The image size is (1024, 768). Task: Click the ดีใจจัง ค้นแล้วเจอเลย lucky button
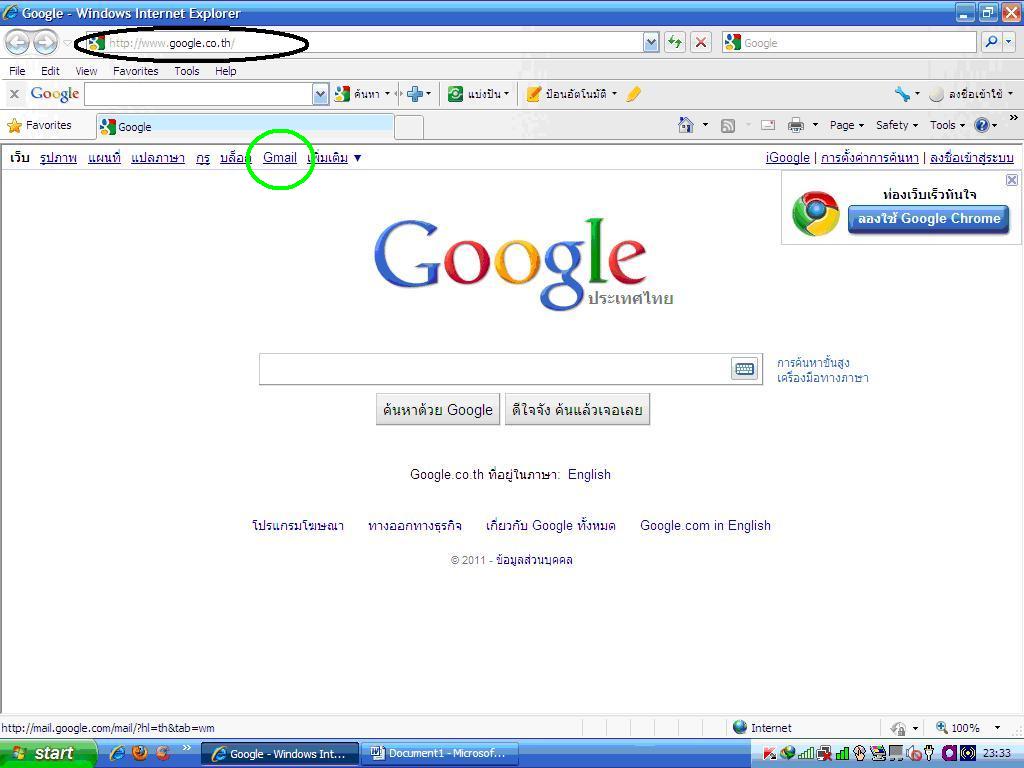pyautogui.click(x=577, y=409)
